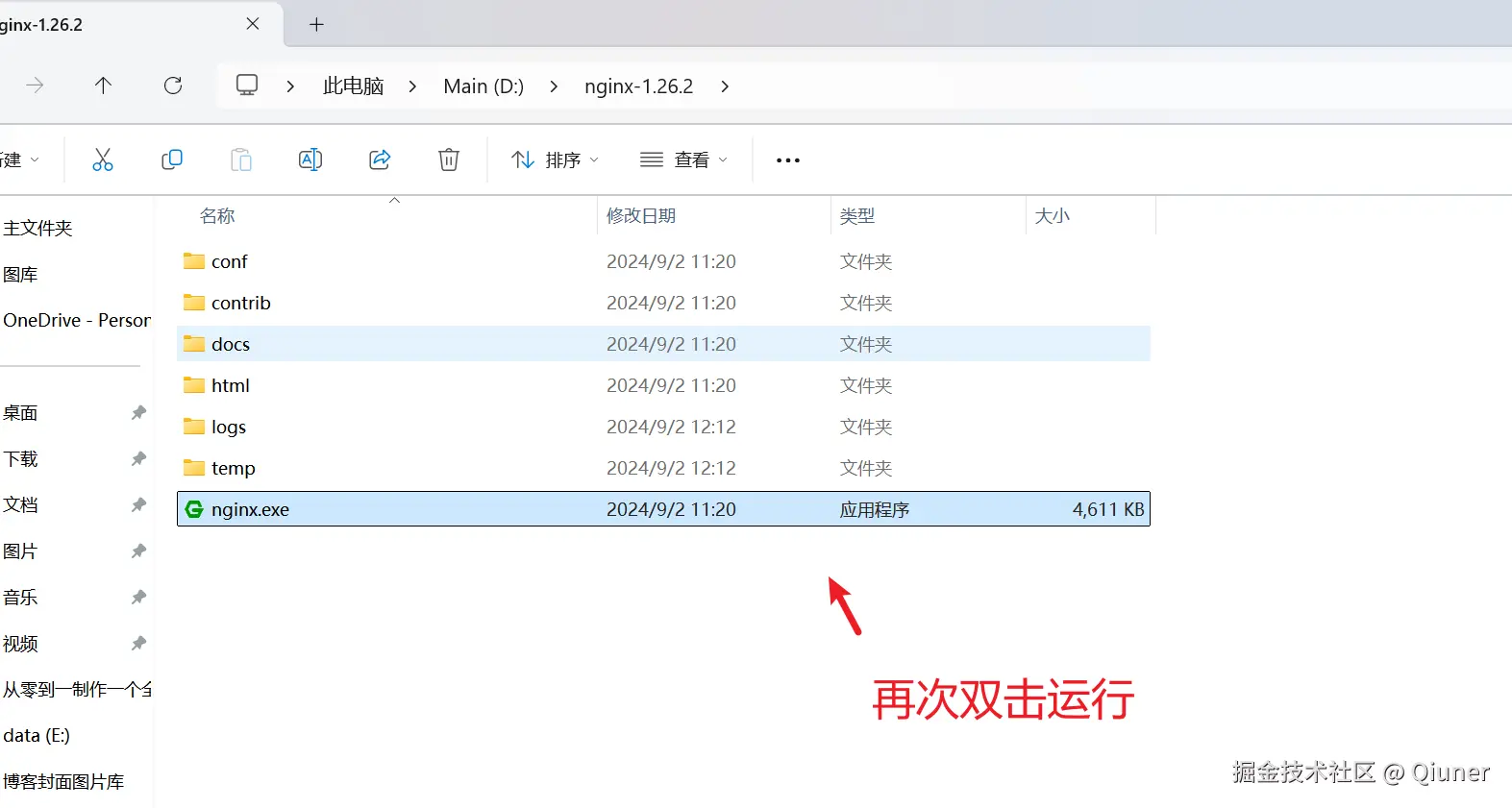Screen dimensions: 1512x808
Task: Sort by 修改日期 column header
Action: click(641, 216)
